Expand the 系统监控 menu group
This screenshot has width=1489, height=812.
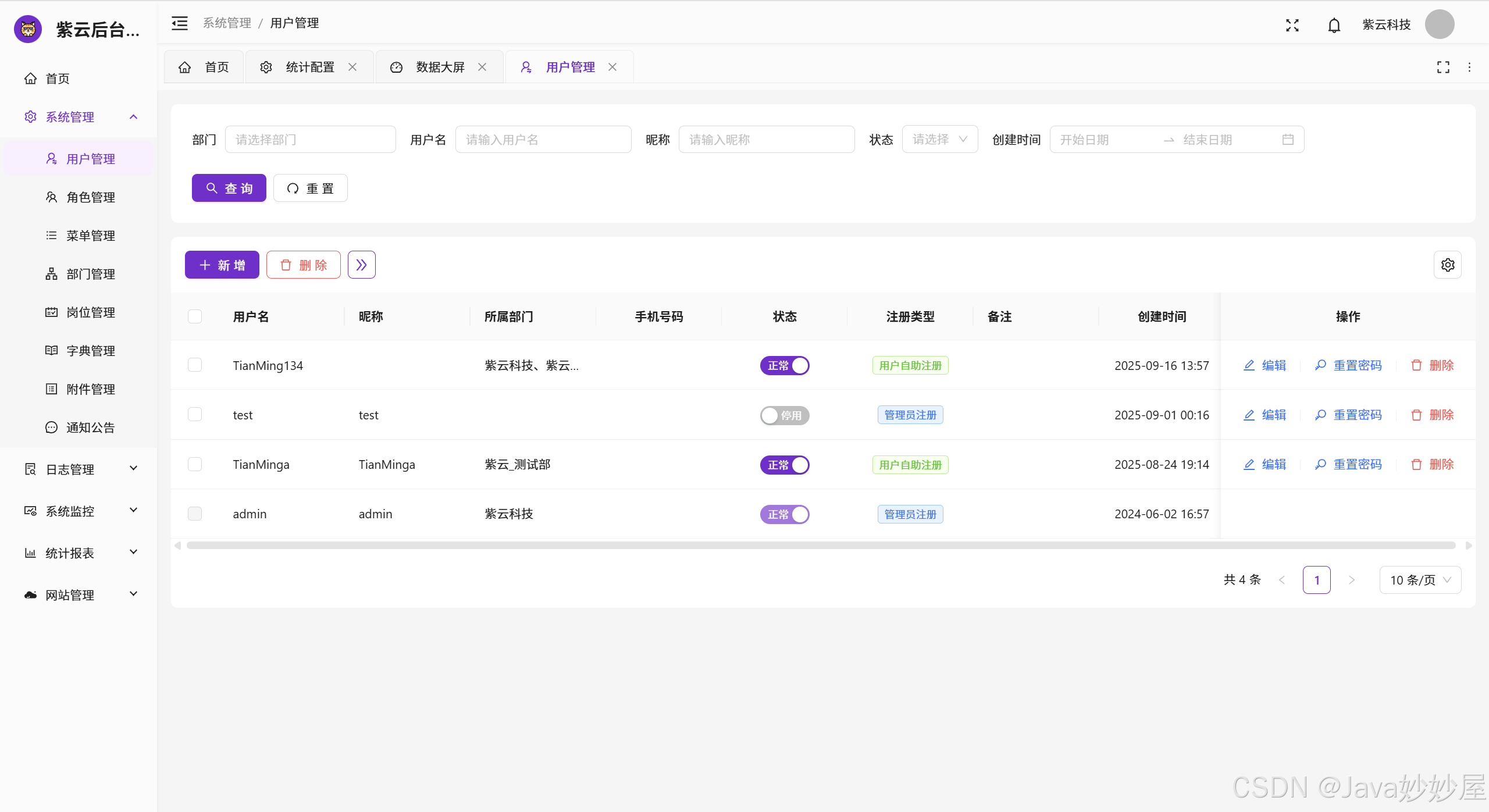click(79, 511)
